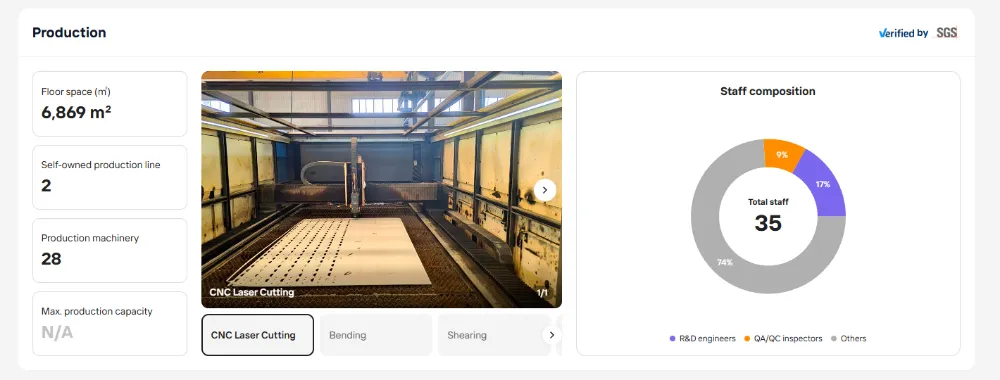
Task: Click the 'CNC Laser Cutting' photo caption
Action: pos(252,292)
